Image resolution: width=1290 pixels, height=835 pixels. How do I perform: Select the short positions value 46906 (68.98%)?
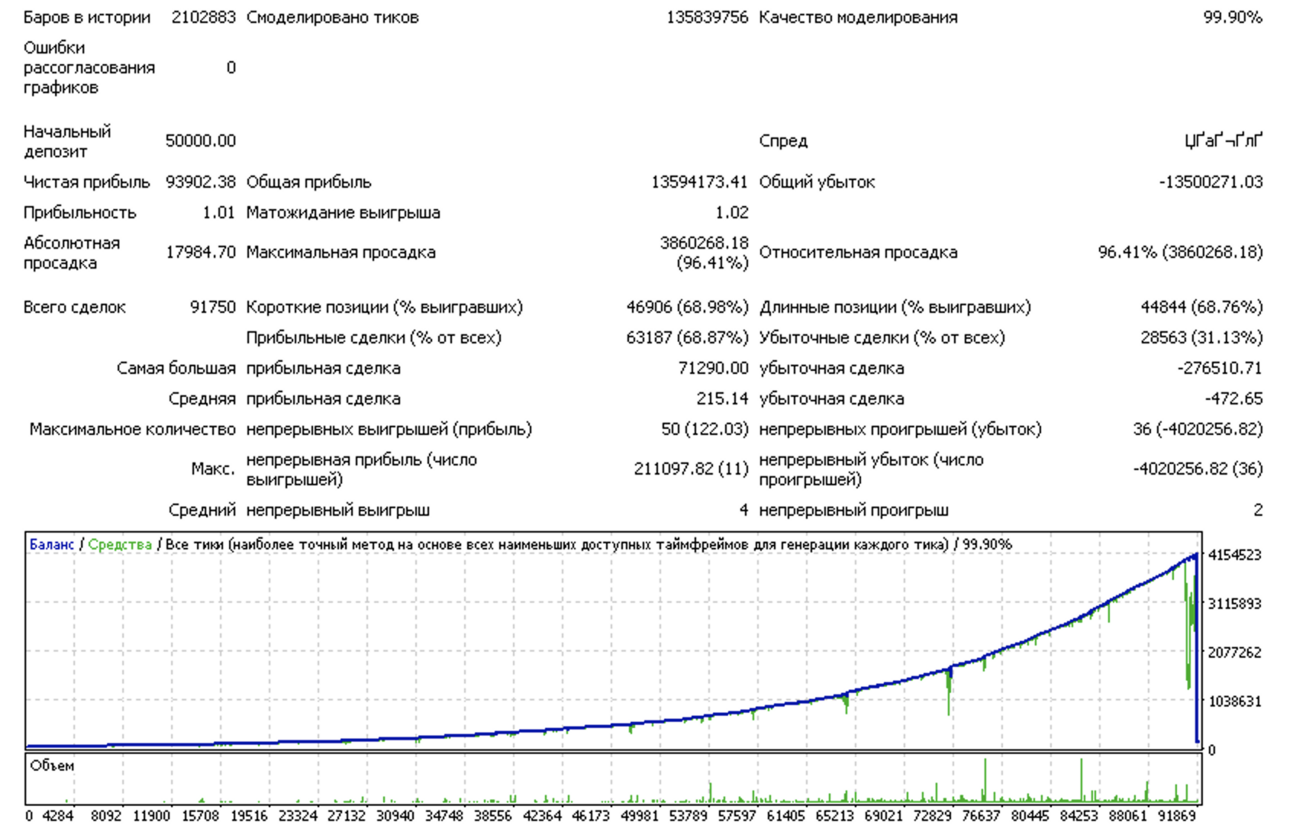[x=688, y=307]
